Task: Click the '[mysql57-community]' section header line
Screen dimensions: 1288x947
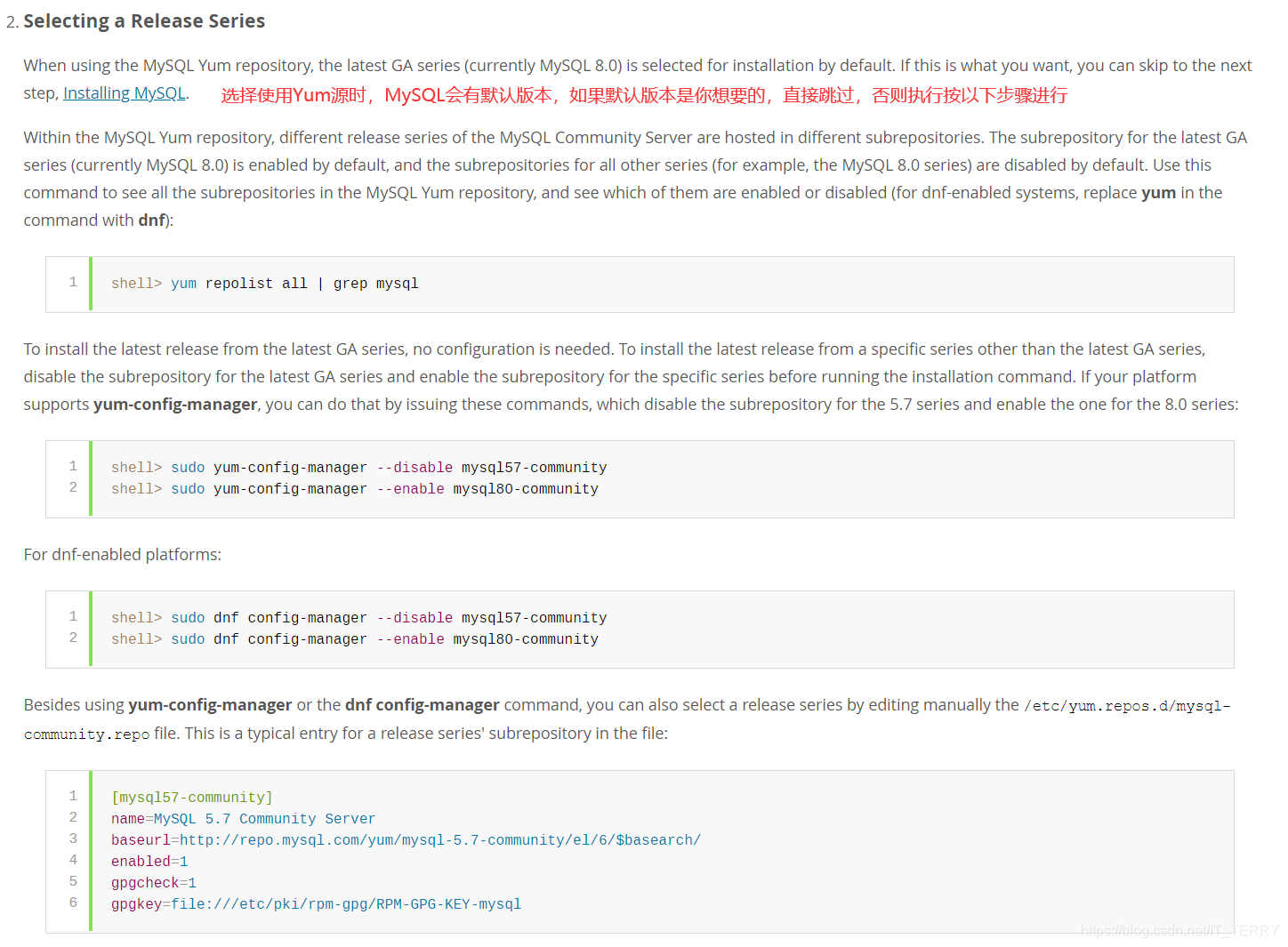Action: (192, 798)
